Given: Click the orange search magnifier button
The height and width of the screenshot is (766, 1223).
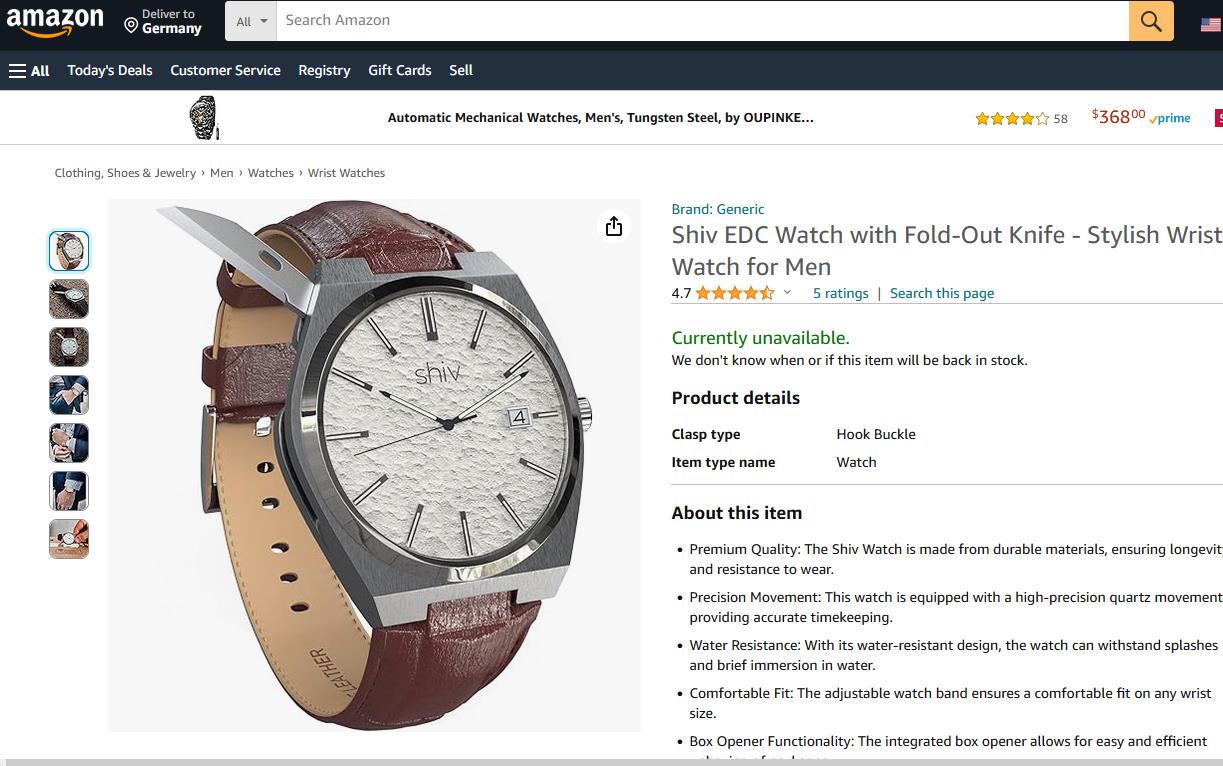Looking at the screenshot, I should point(1151,21).
